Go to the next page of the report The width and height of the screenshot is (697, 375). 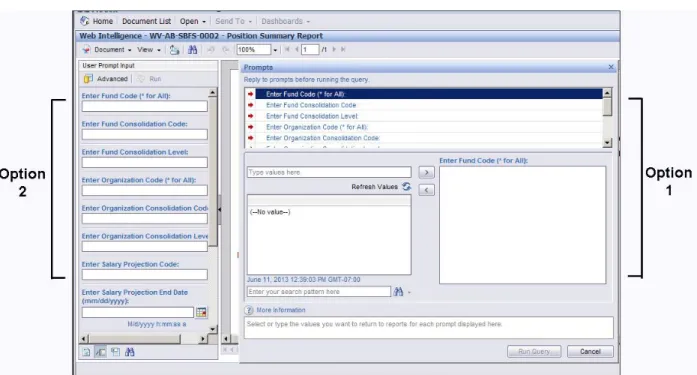[334, 49]
